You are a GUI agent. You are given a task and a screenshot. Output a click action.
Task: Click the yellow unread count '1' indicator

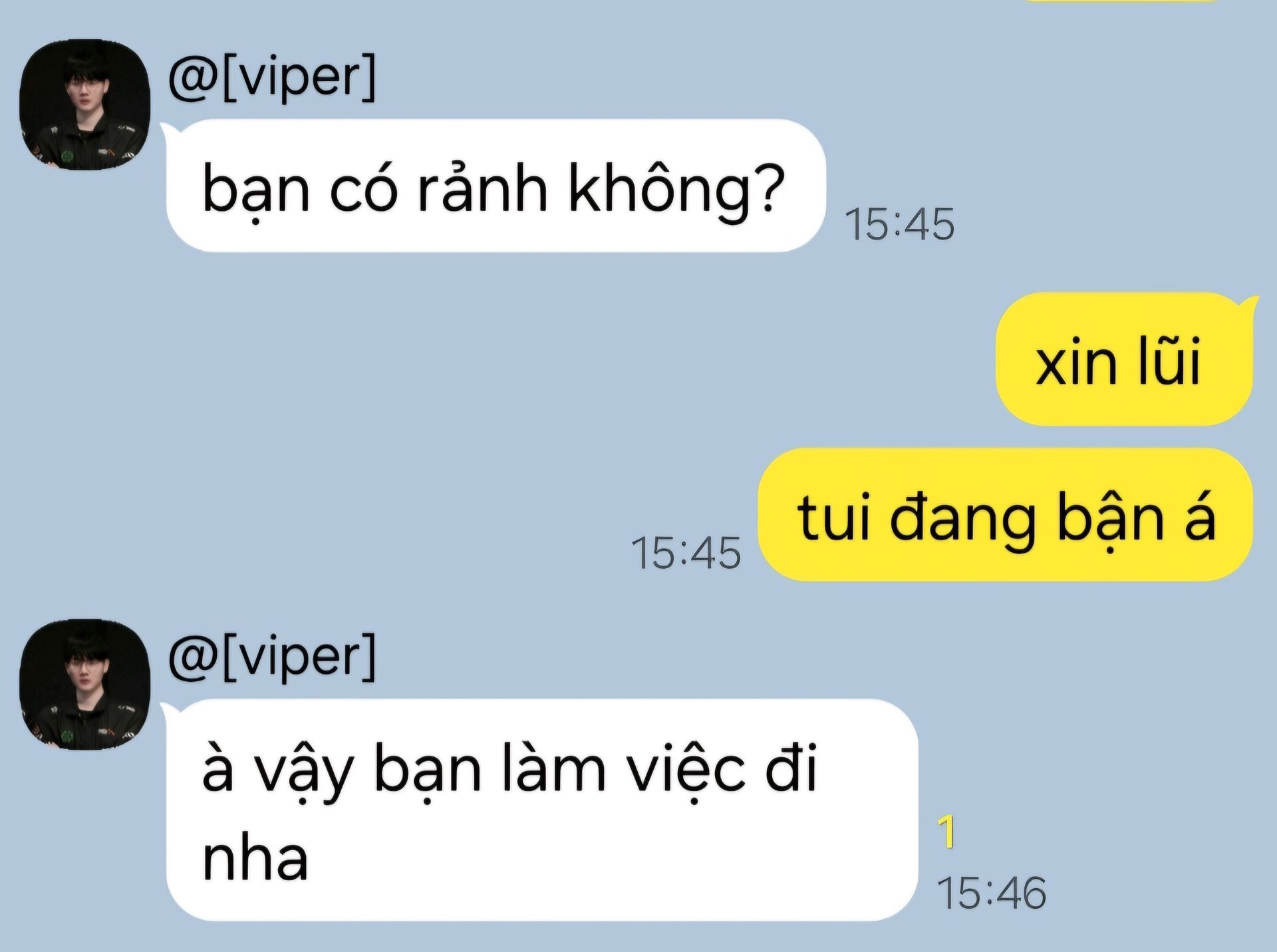click(946, 832)
